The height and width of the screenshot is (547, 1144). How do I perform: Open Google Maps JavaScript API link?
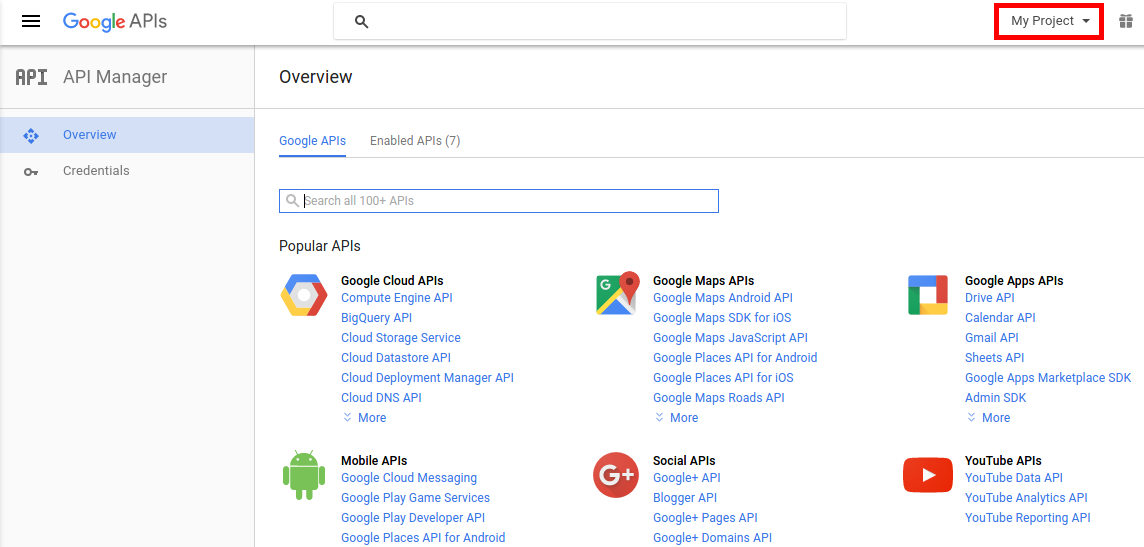[x=730, y=338]
